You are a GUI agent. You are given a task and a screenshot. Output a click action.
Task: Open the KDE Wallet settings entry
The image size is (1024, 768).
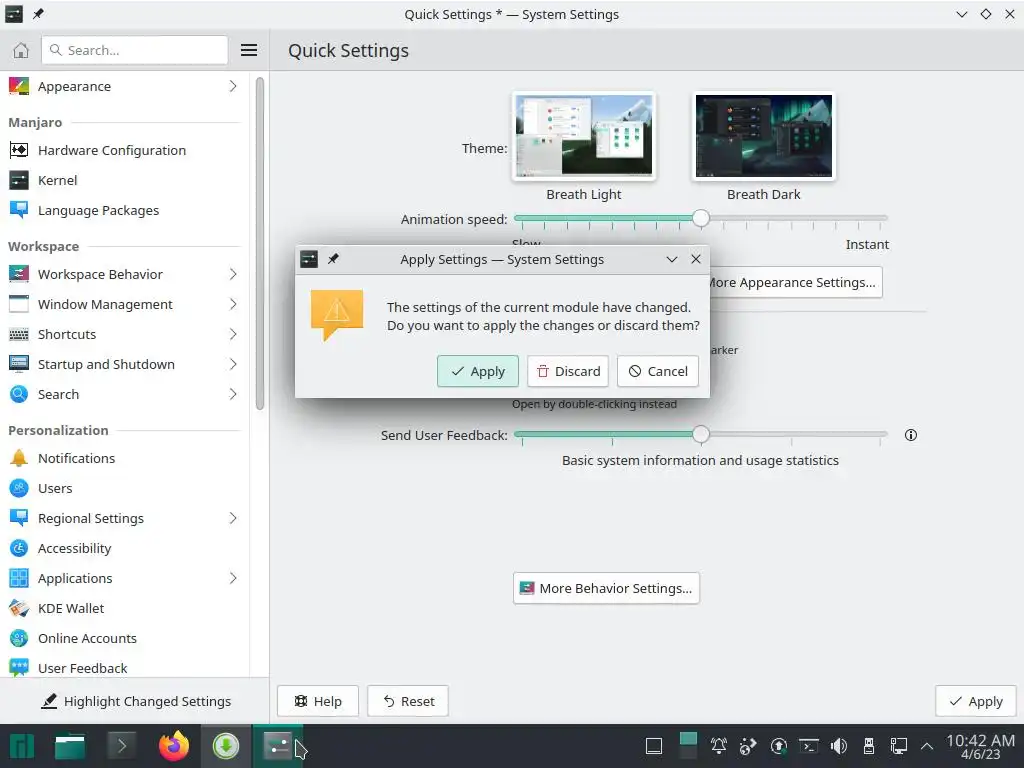[124, 609]
